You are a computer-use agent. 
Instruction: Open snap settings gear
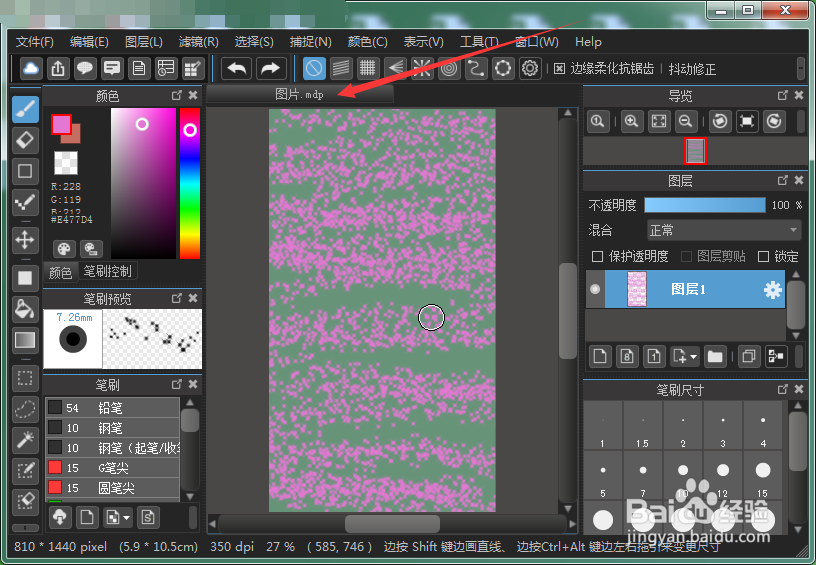point(530,68)
